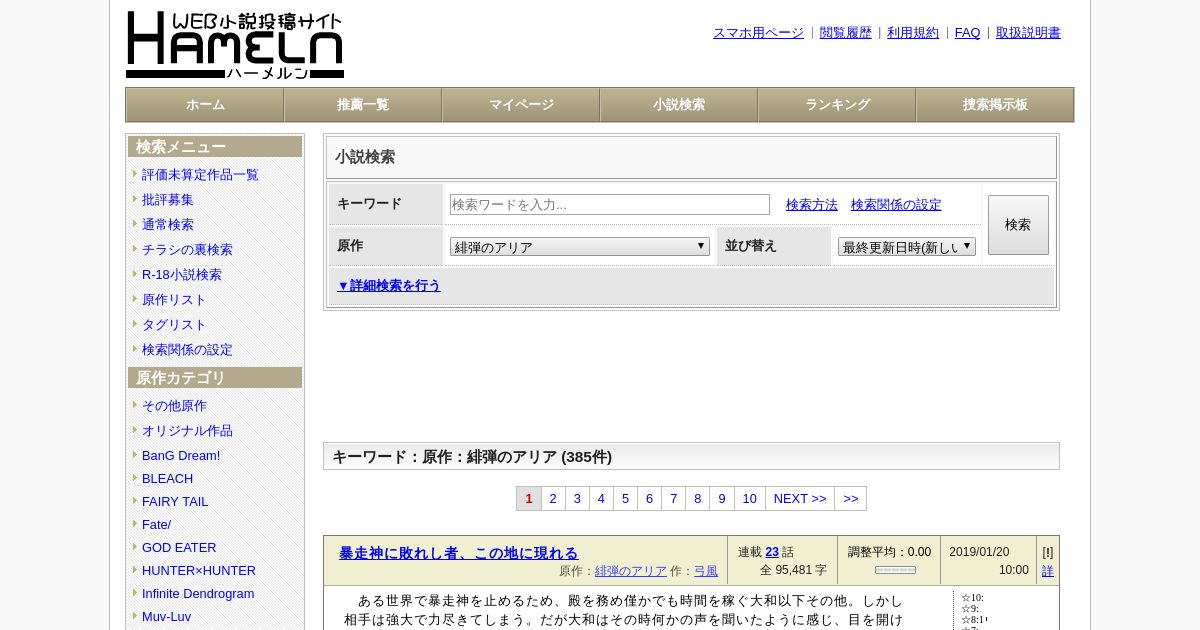Open the ランキング navigation tab
Image resolution: width=1200 pixels, height=630 pixels.
click(x=837, y=104)
